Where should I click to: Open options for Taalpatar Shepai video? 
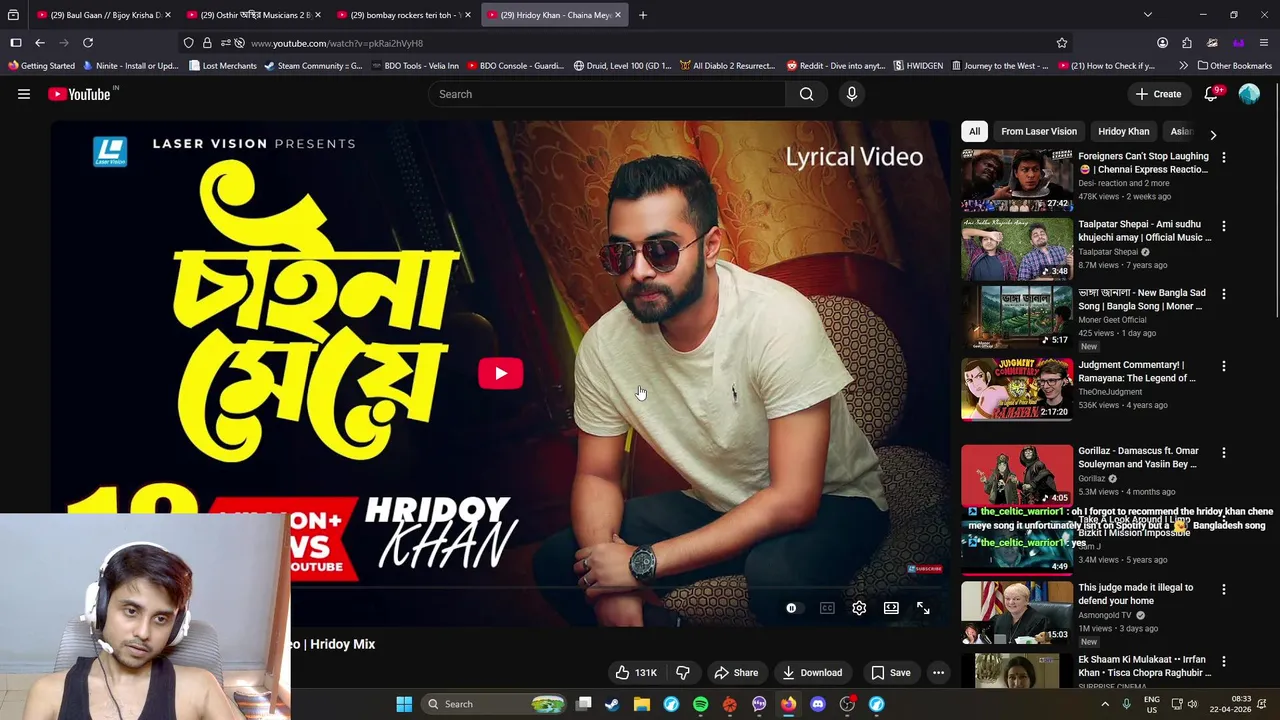tap(1223, 226)
